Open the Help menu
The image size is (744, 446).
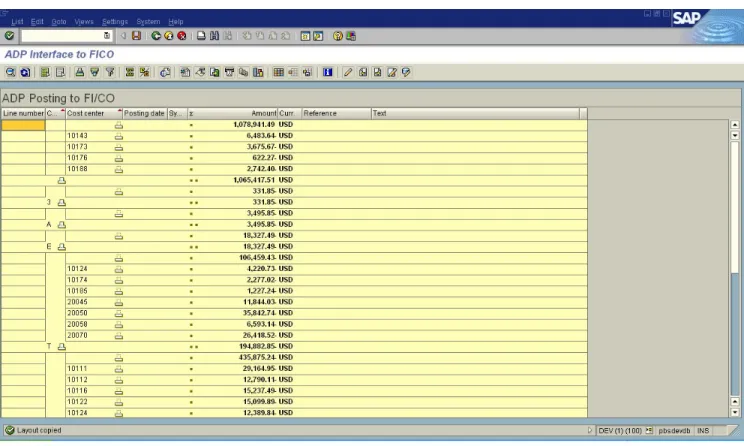click(176, 21)
